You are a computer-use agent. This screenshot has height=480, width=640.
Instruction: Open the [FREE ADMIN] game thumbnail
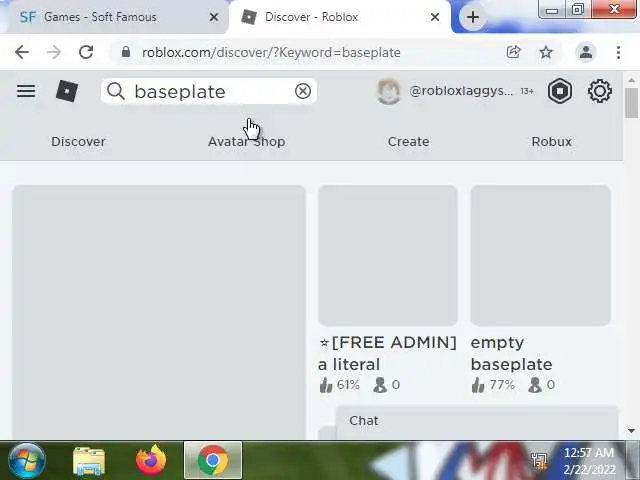(387, 256)
